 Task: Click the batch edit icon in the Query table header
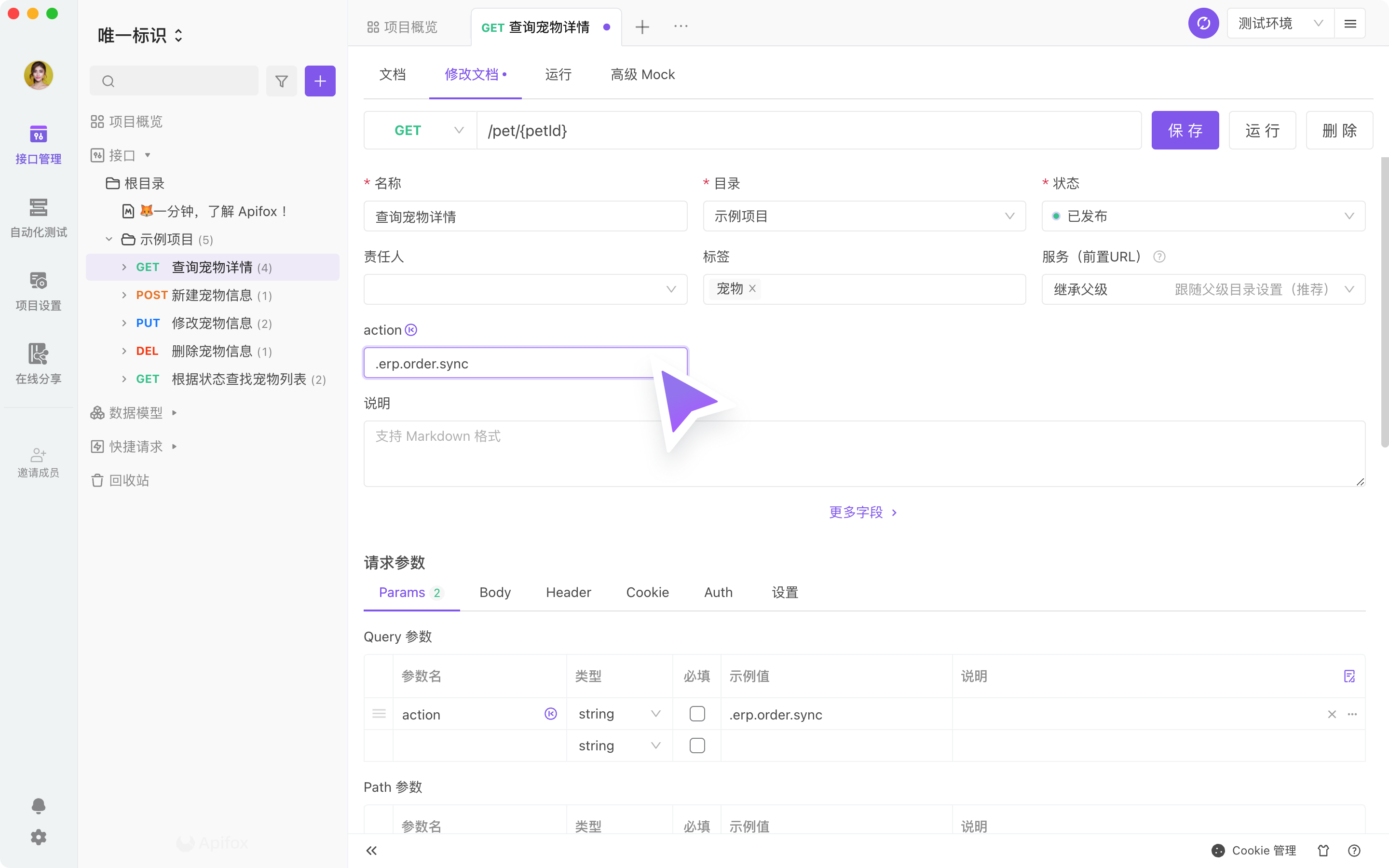pos(1349,676)
